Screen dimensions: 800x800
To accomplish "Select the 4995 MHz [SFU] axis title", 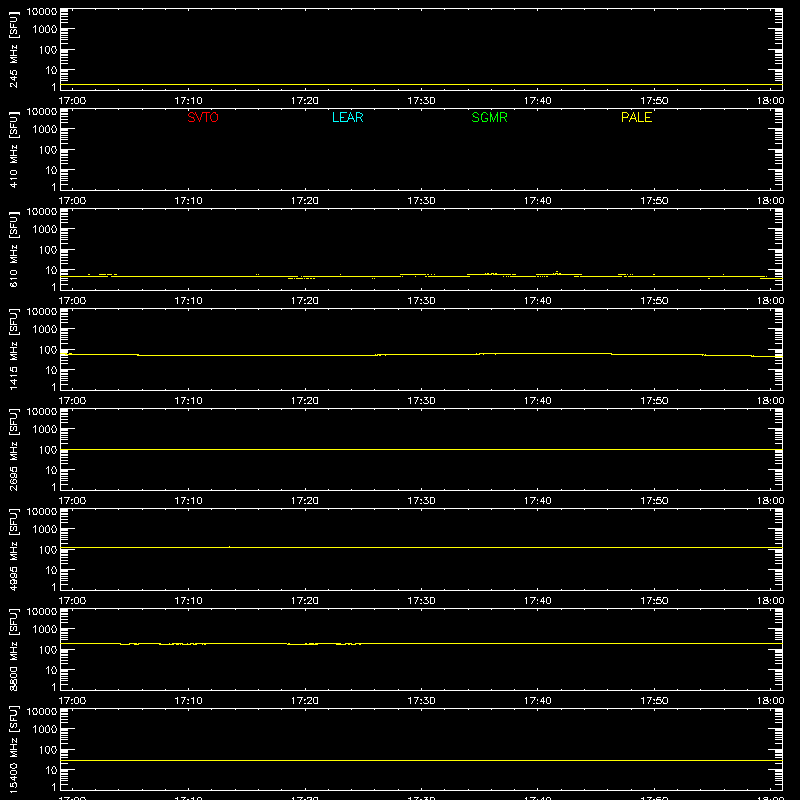I will tap(13, 549).
